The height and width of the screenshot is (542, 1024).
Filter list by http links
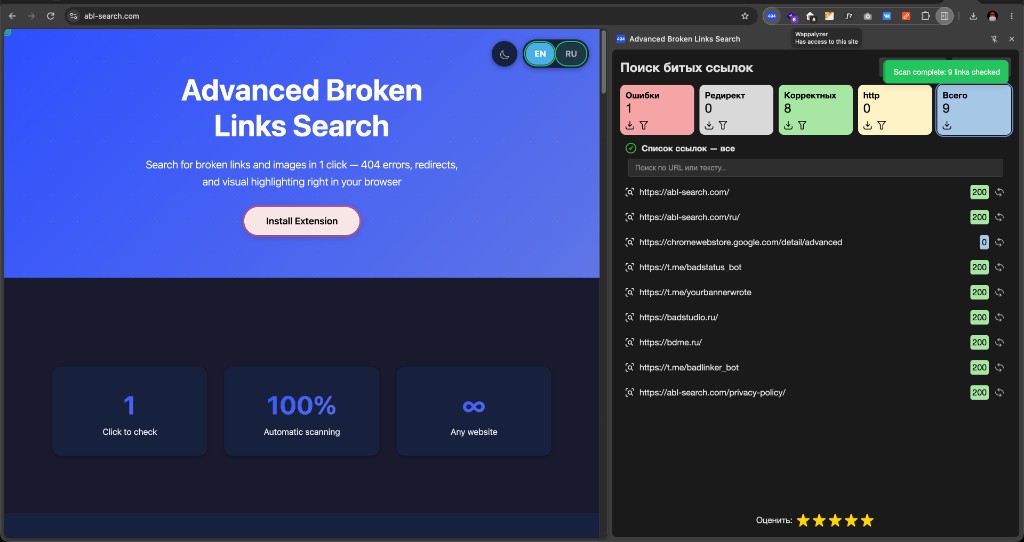(x=882, y=125)
